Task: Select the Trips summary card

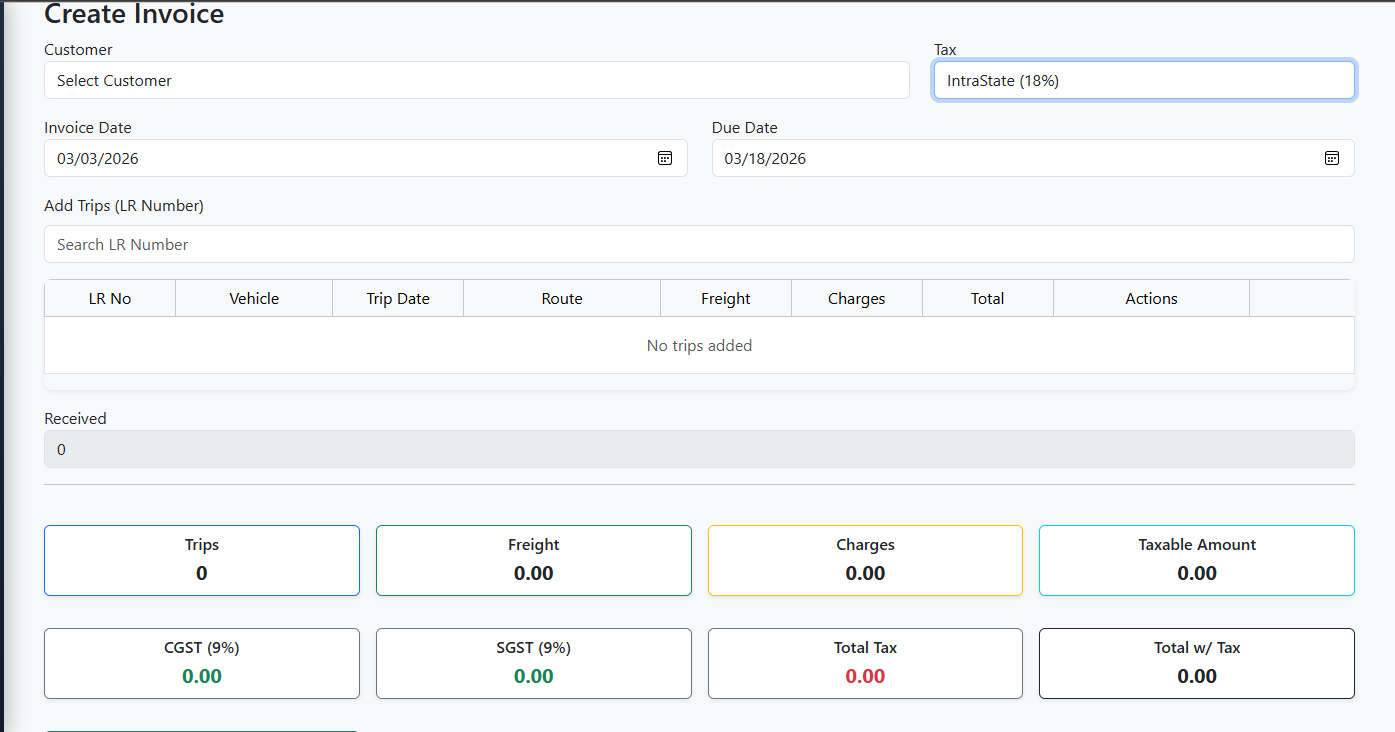Action: [x=202, y=560]
